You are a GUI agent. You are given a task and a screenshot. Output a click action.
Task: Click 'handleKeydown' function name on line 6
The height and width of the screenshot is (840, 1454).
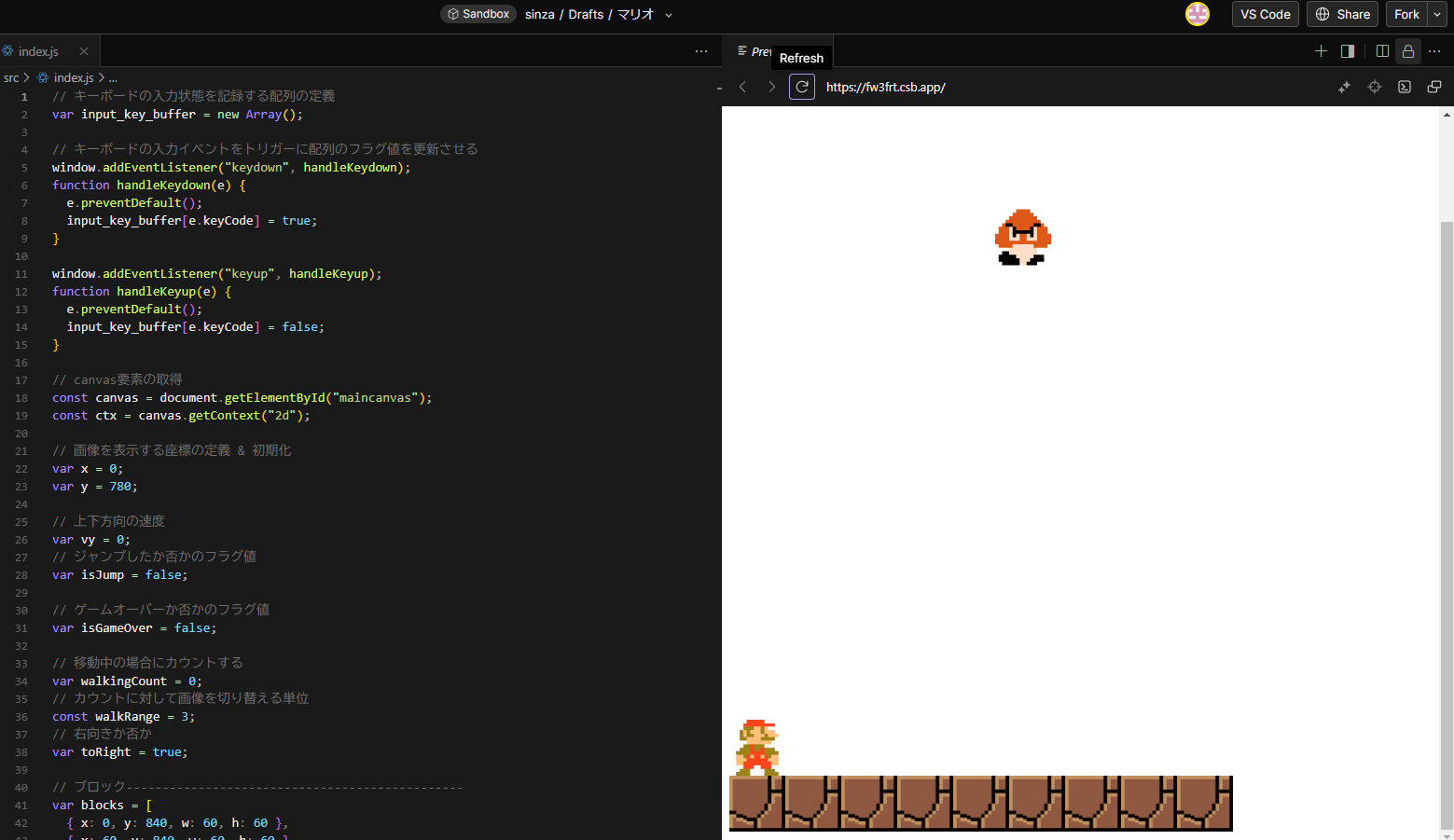[x=163, y=186]
